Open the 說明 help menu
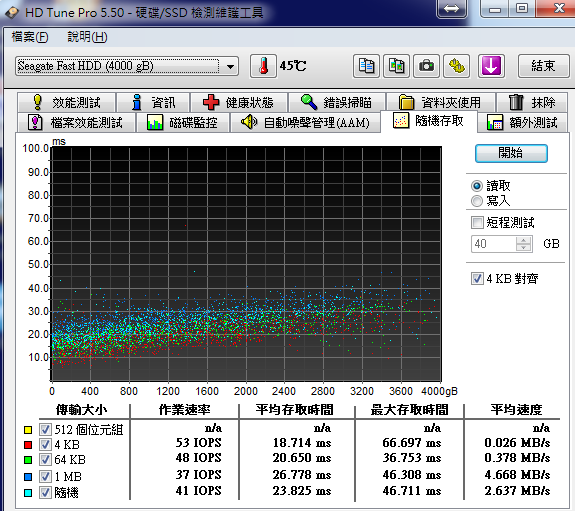575x511 pixels. click(87, 37)
